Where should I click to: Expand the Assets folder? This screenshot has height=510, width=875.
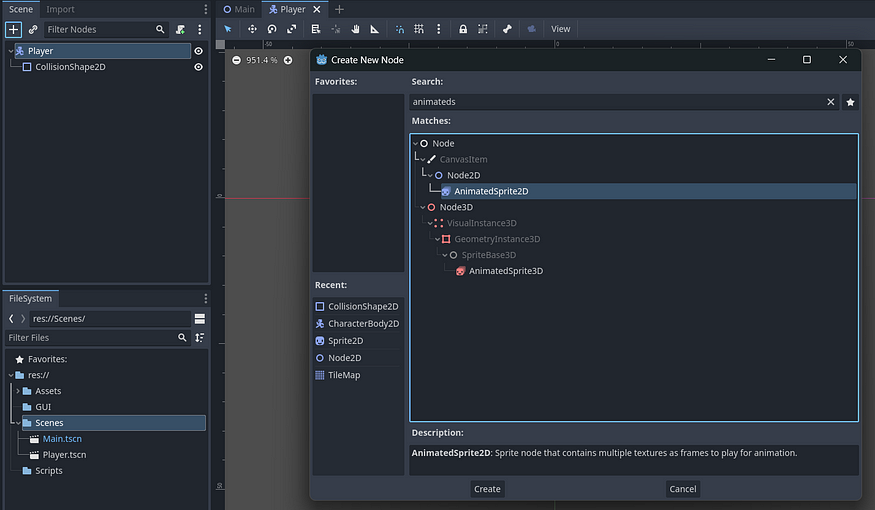click(x=18, y=391)
